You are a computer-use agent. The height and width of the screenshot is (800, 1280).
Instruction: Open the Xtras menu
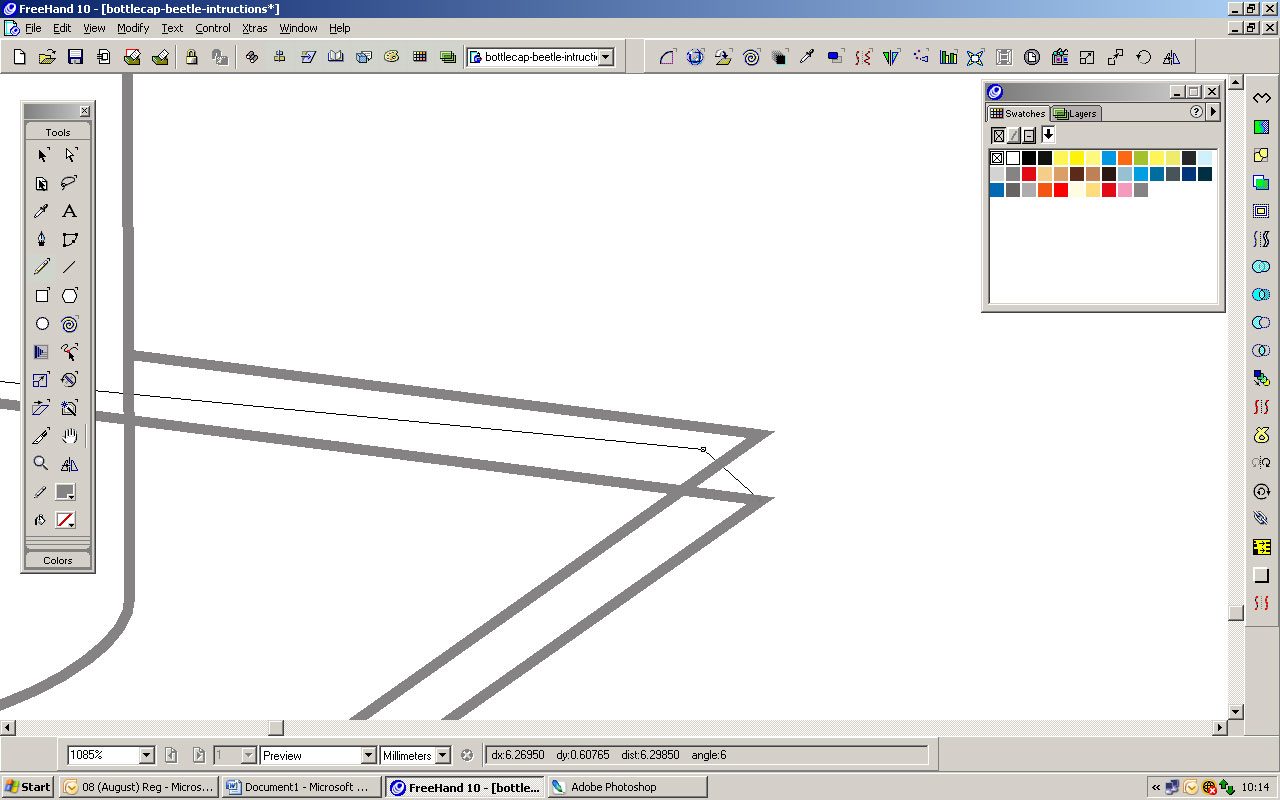pyautogui.click(x=254, y=28)
